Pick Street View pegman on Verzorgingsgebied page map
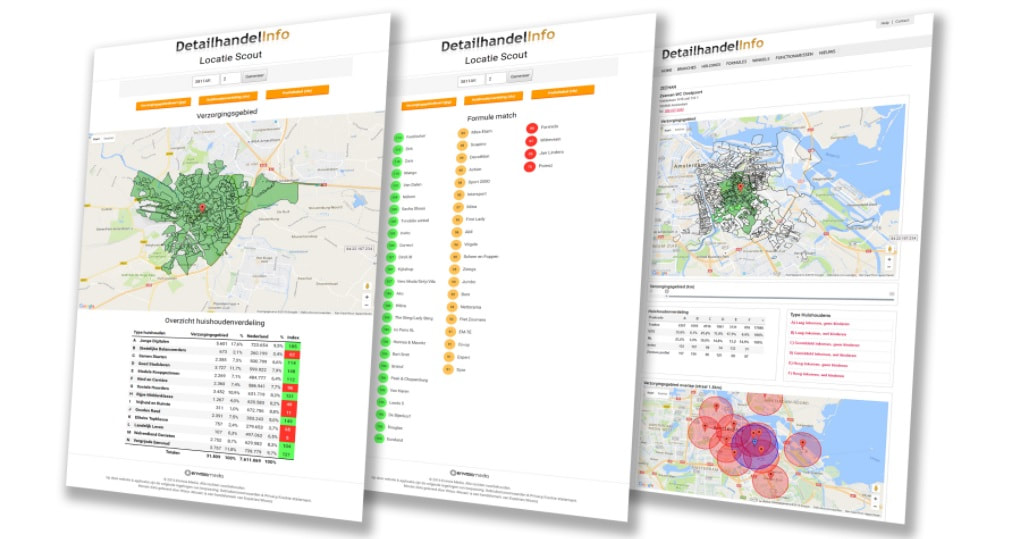1015x539 pixels. [368, 285]
